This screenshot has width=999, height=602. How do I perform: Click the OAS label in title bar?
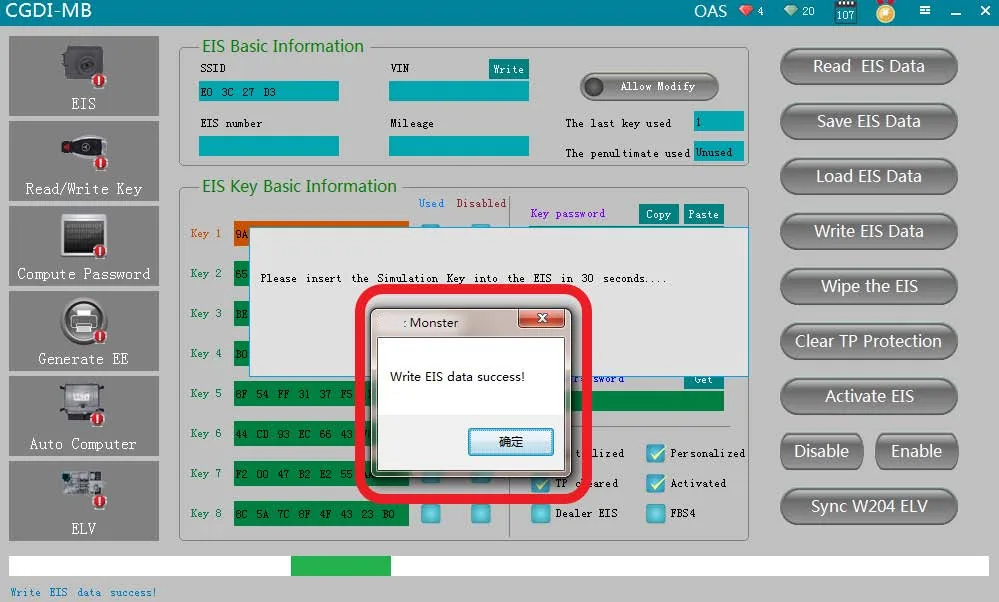coord(710,11)
